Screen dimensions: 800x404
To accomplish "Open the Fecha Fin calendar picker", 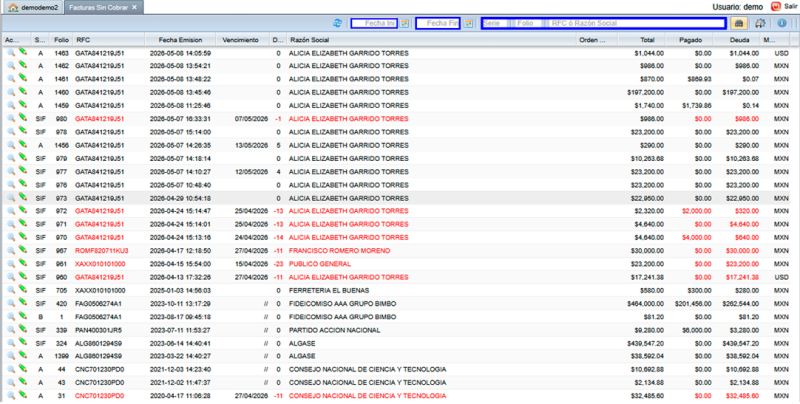I will point(468,23).
